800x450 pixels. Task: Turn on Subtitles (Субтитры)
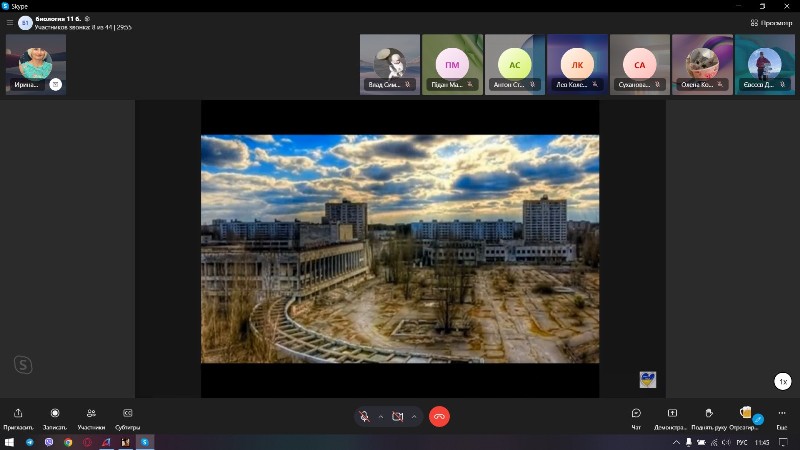[x=128, y=413]
